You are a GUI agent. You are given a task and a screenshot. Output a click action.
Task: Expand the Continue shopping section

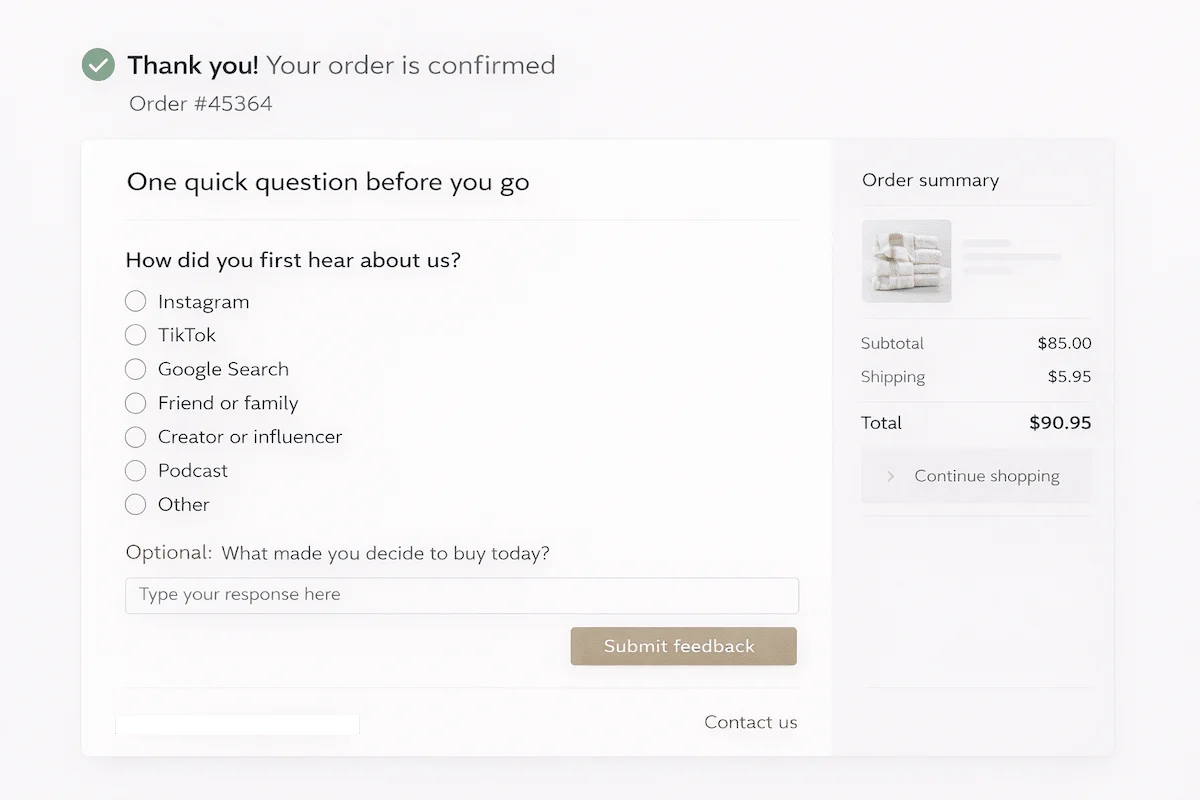(x=975, y=476)
